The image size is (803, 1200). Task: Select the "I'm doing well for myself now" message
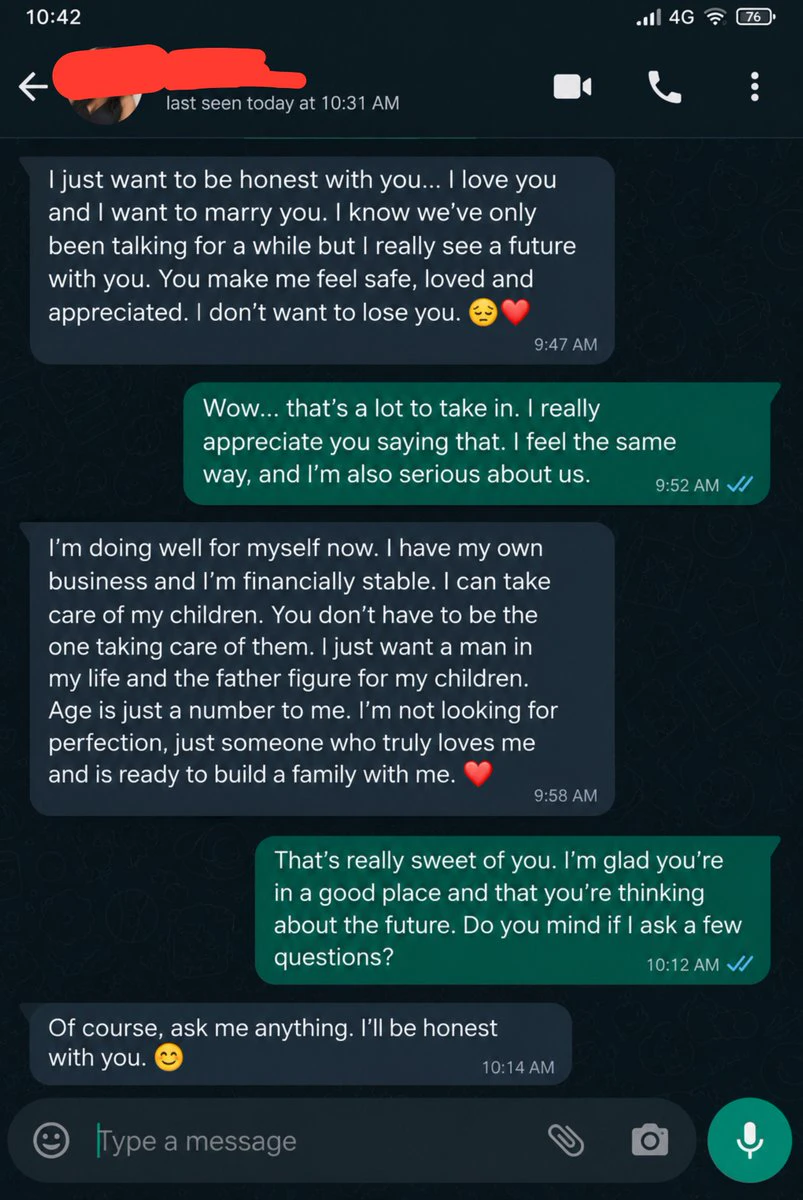pyautogui.click(x=322, y=668)
